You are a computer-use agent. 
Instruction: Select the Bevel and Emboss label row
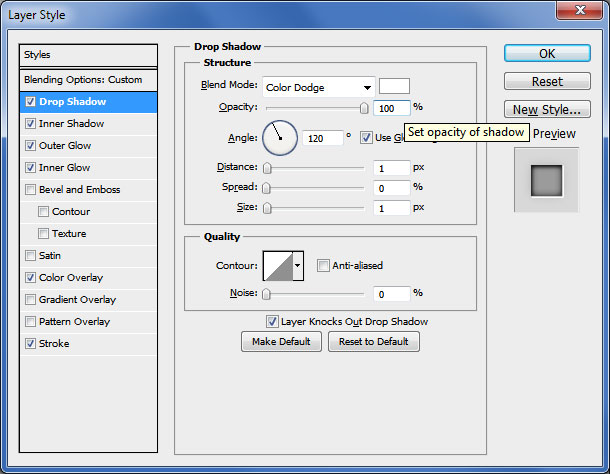tap(88, 190)
